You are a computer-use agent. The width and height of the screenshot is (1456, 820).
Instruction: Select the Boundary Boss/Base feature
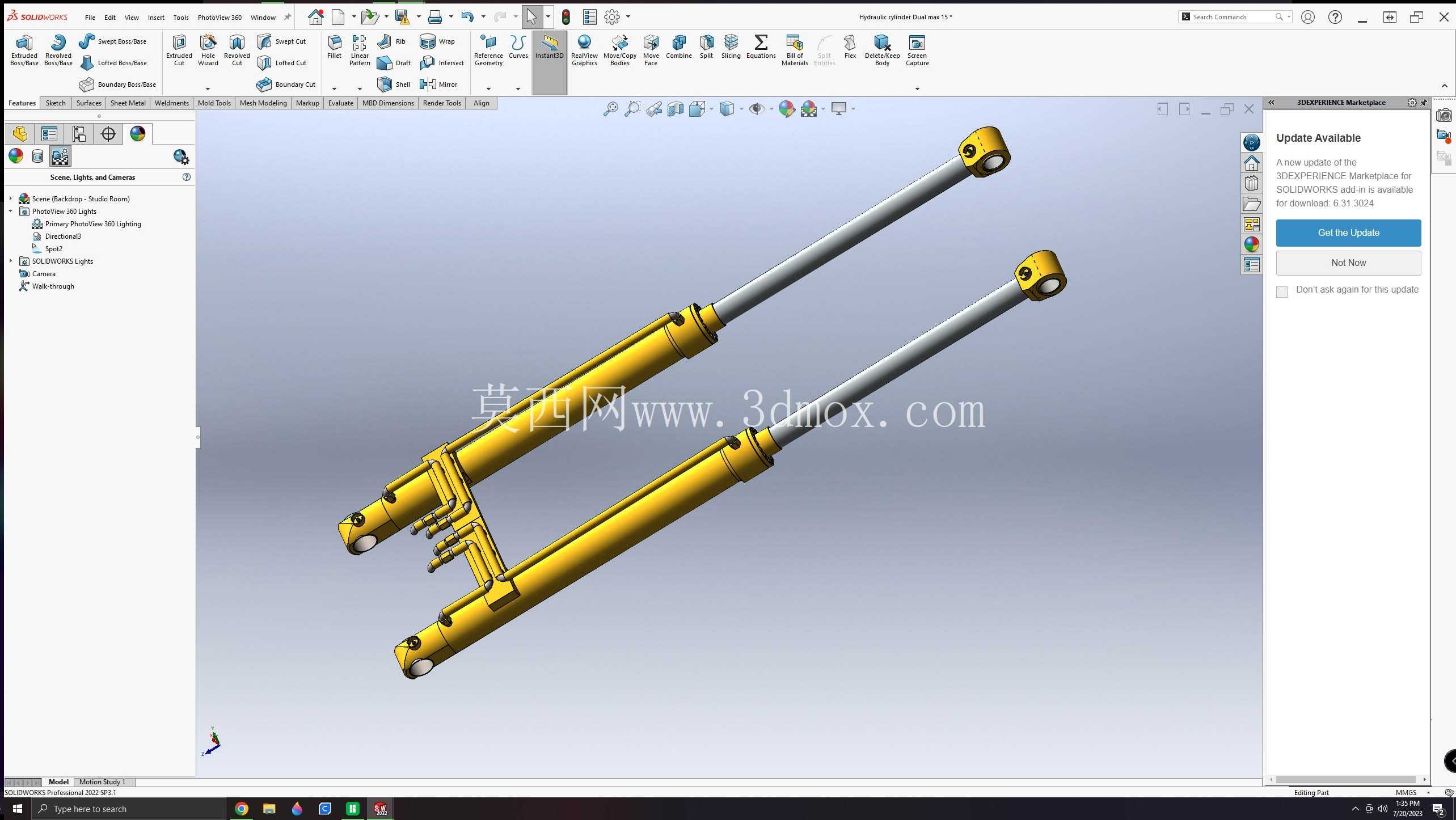click(117, 84)
